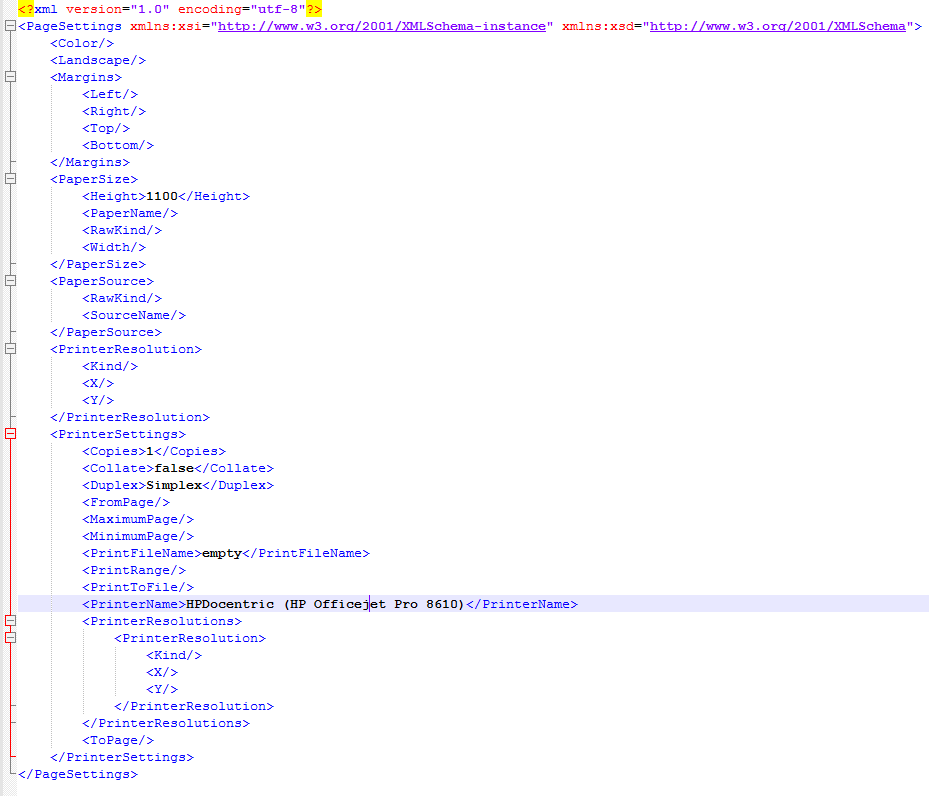
Task: Click the Landscape empty tag
Action: (98, 60)
